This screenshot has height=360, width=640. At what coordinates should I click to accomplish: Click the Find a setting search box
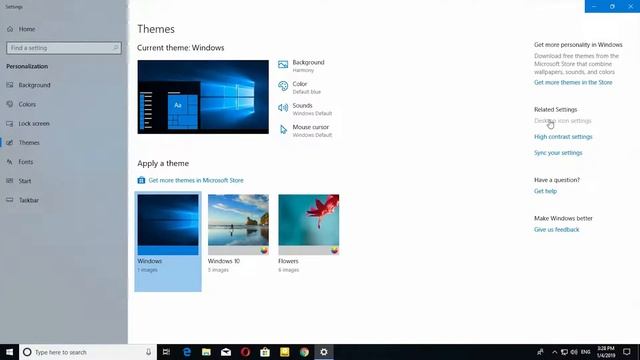(x=64, y=48)
